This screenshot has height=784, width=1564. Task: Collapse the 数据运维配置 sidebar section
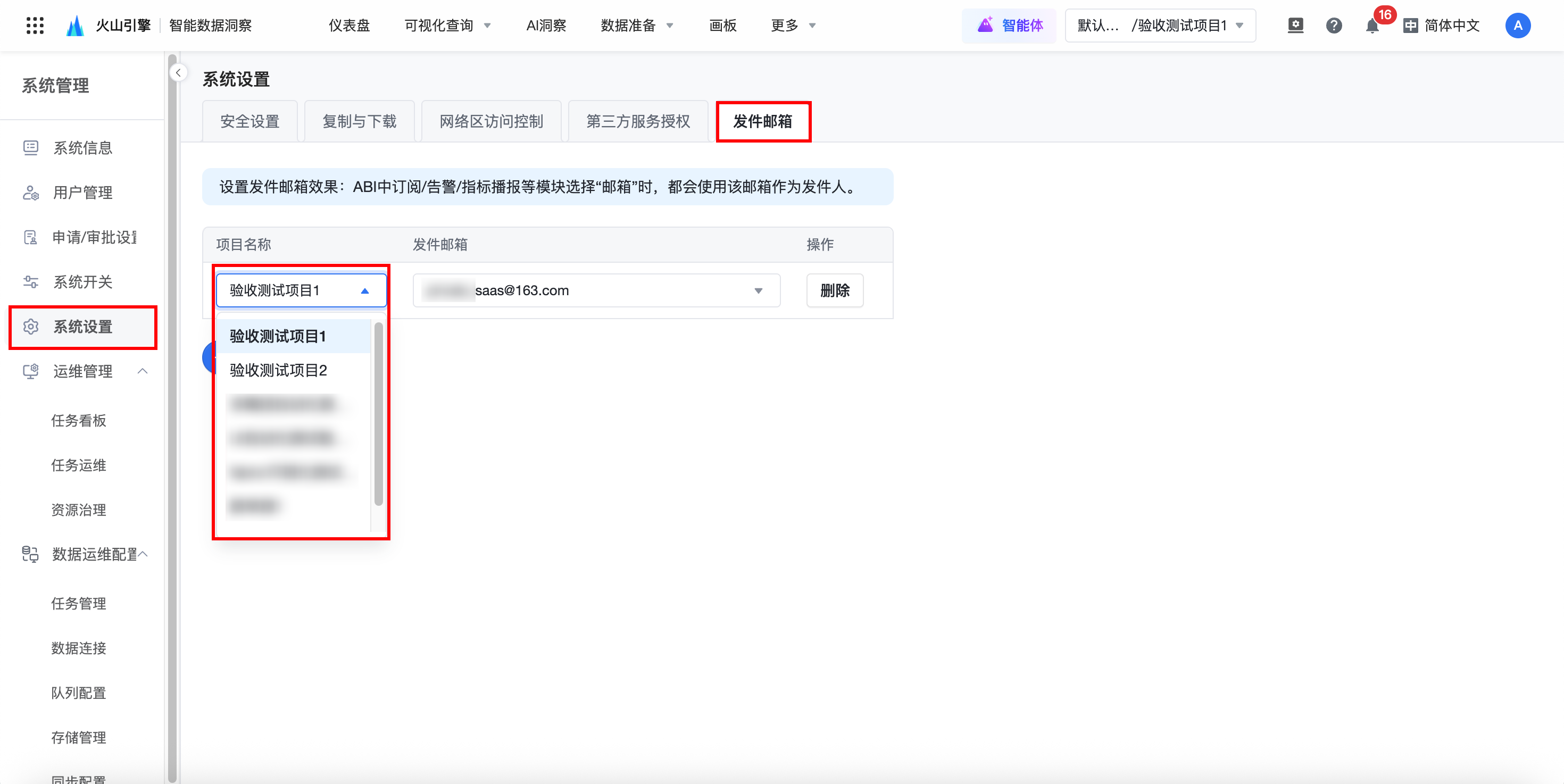click(143, 554)
